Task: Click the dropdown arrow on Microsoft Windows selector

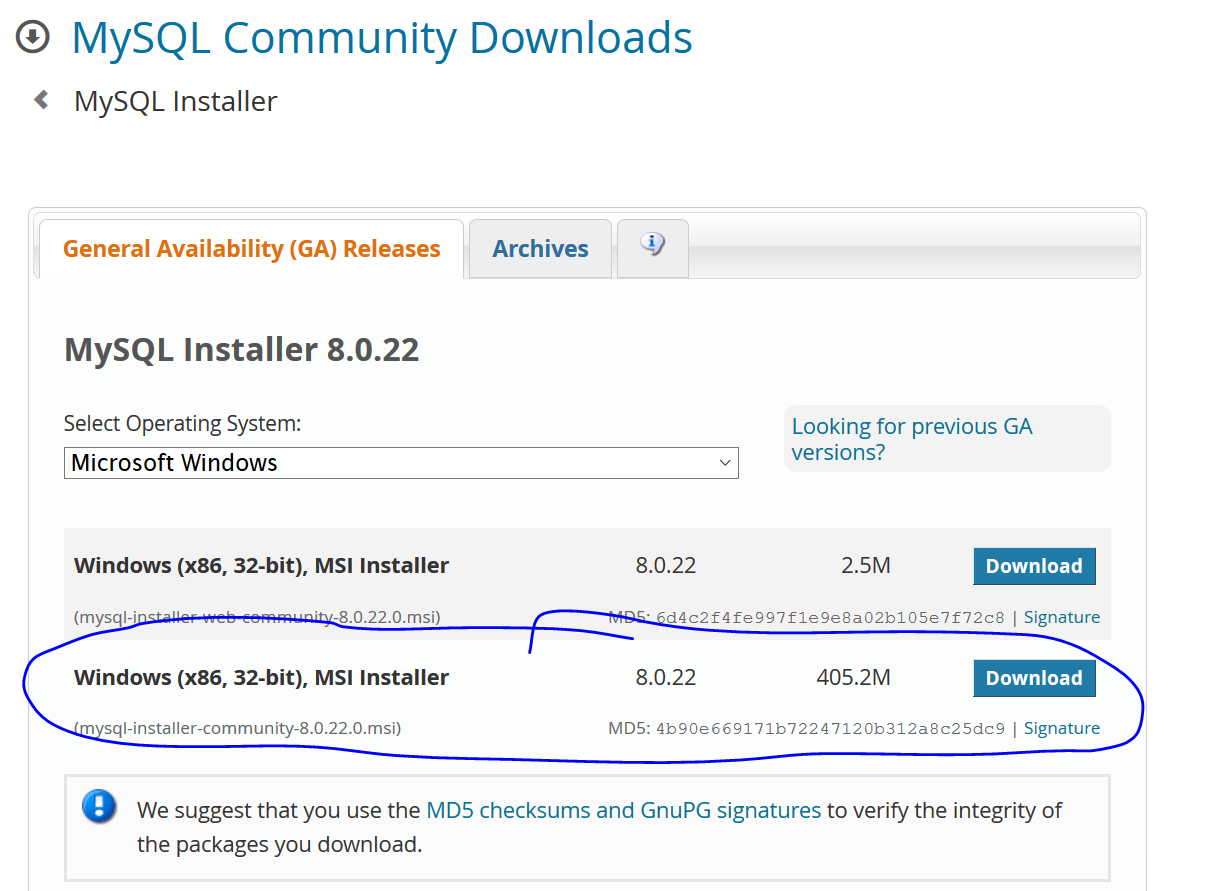Action: 724,463
